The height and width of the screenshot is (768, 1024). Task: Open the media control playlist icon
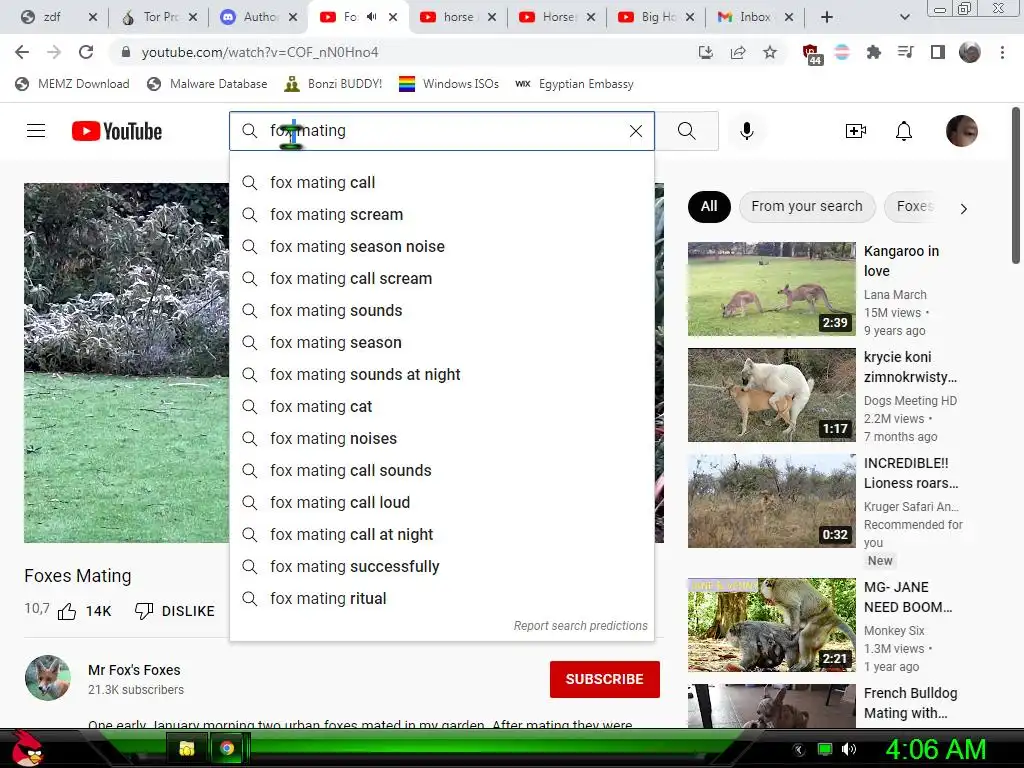906,52
